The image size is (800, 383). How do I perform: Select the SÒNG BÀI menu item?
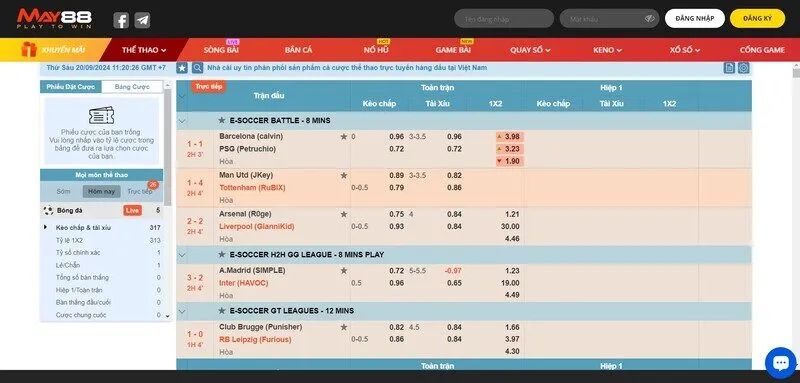(x=221, y=50)
